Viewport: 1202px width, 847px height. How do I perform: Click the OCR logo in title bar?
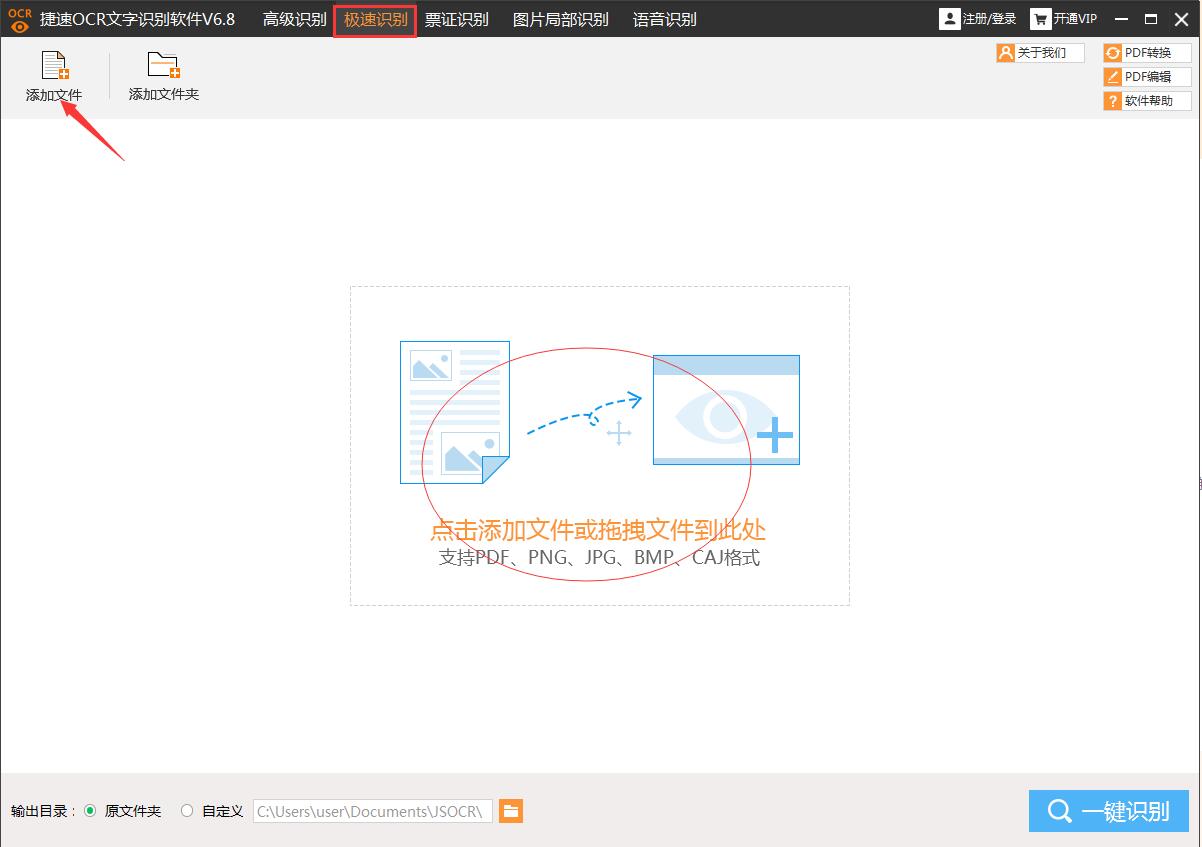click(18, 18)
